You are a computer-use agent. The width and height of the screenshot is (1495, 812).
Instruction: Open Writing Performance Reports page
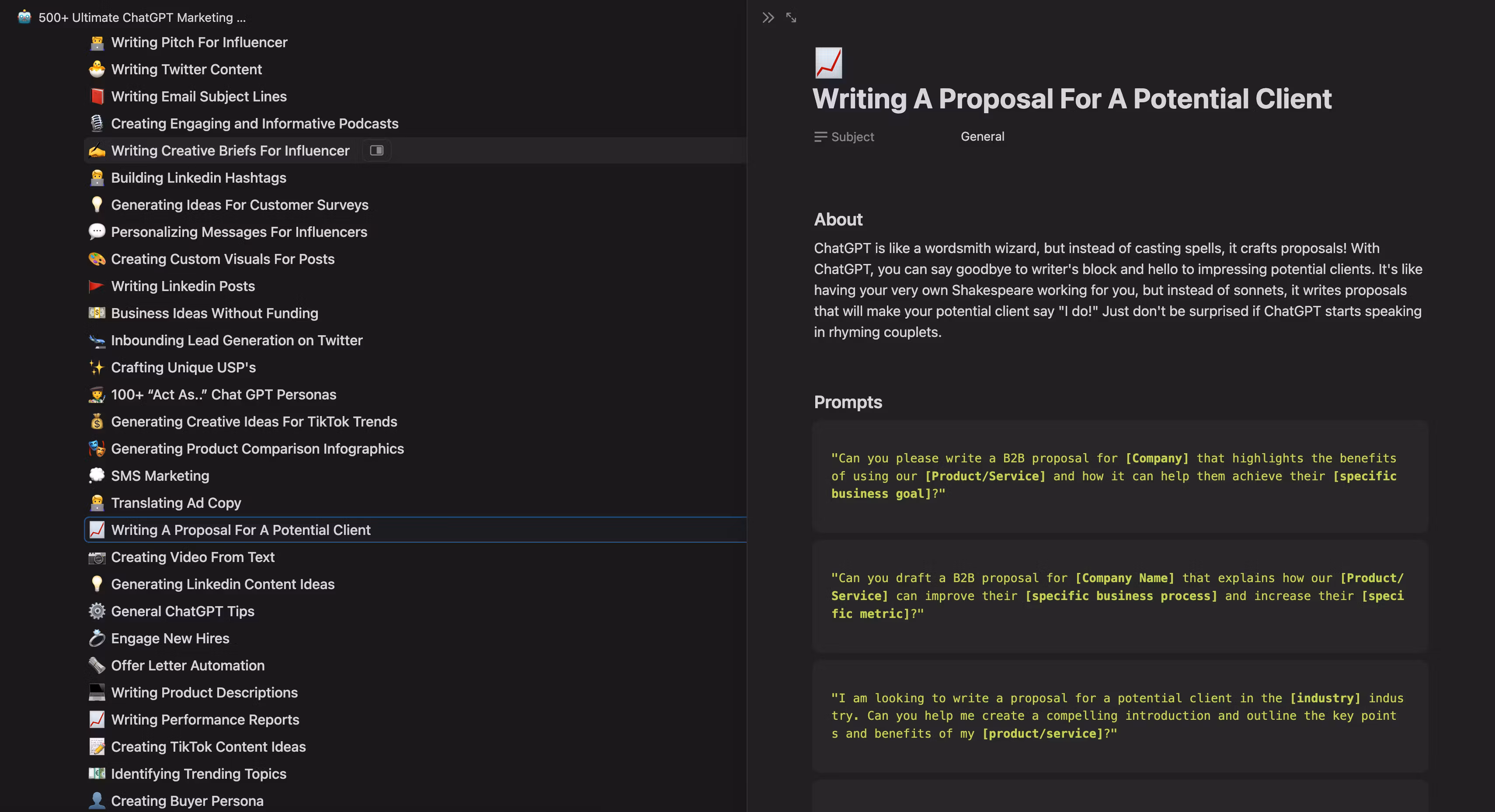[205, 720]
